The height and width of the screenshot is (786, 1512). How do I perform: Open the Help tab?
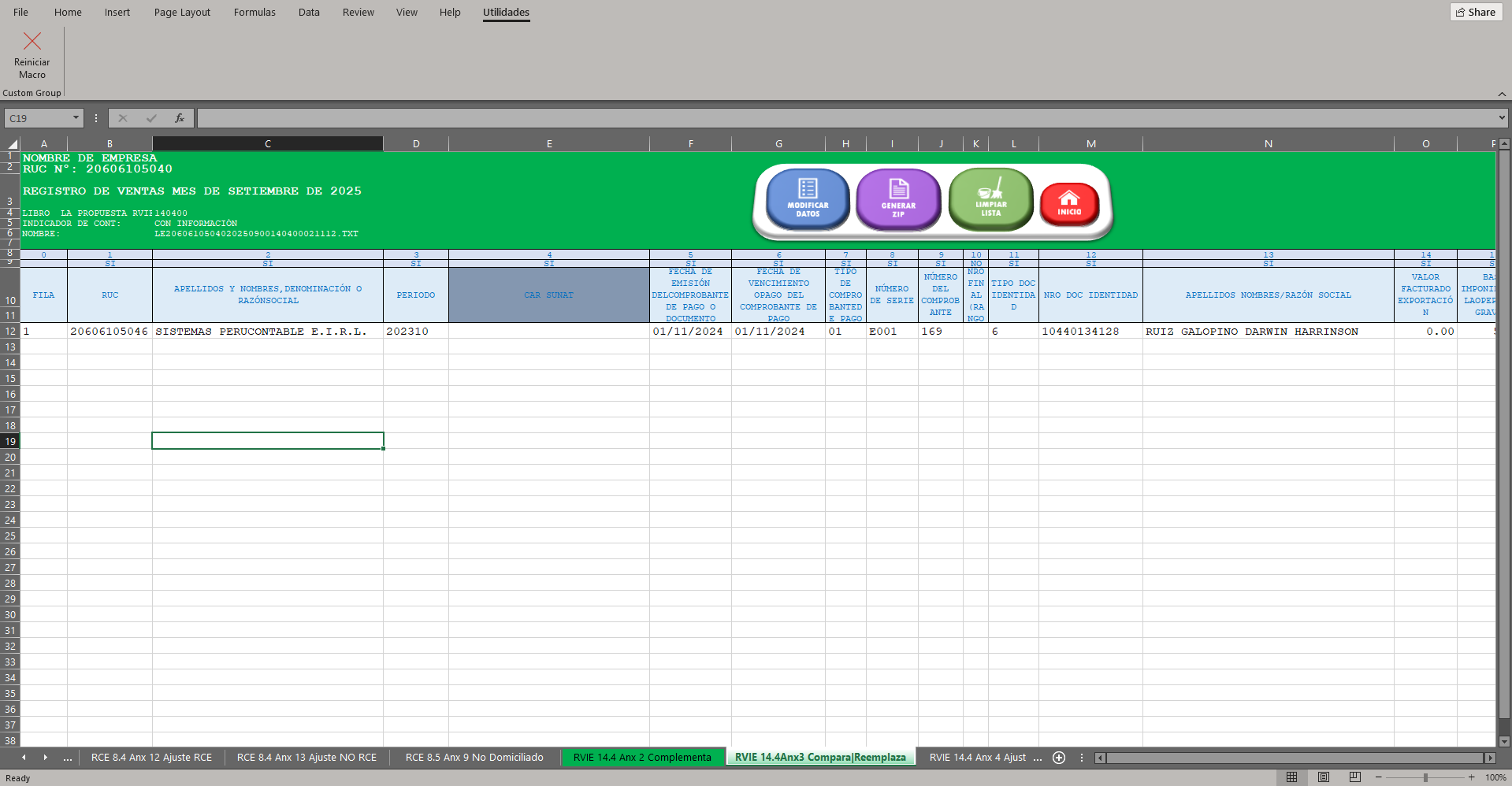pyautogui.click(x=450, y=12)
